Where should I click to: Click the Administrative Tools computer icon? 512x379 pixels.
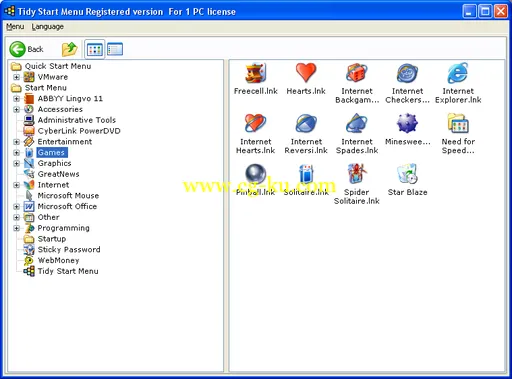tap(29, 120)
